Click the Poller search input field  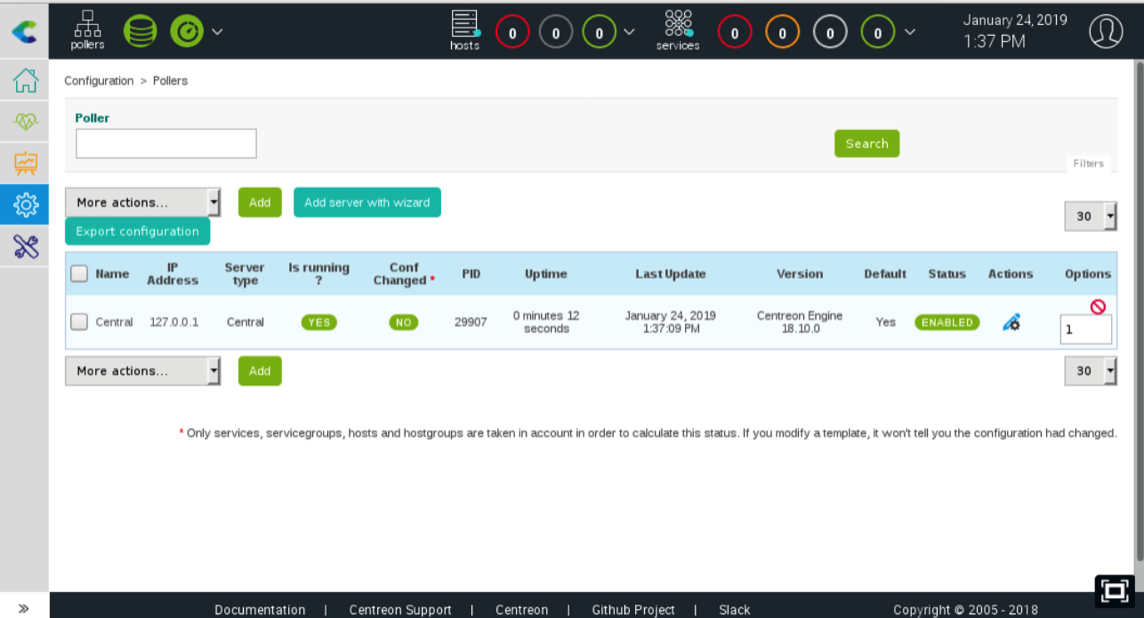point(166,143)
